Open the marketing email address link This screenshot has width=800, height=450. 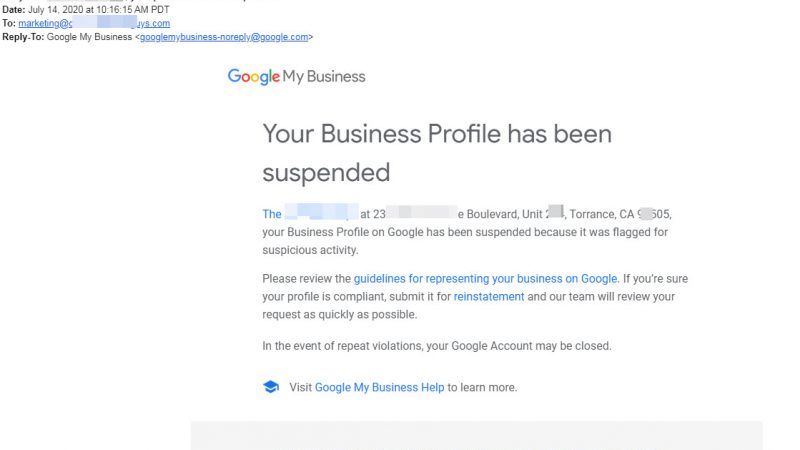[x=94, y=23]
